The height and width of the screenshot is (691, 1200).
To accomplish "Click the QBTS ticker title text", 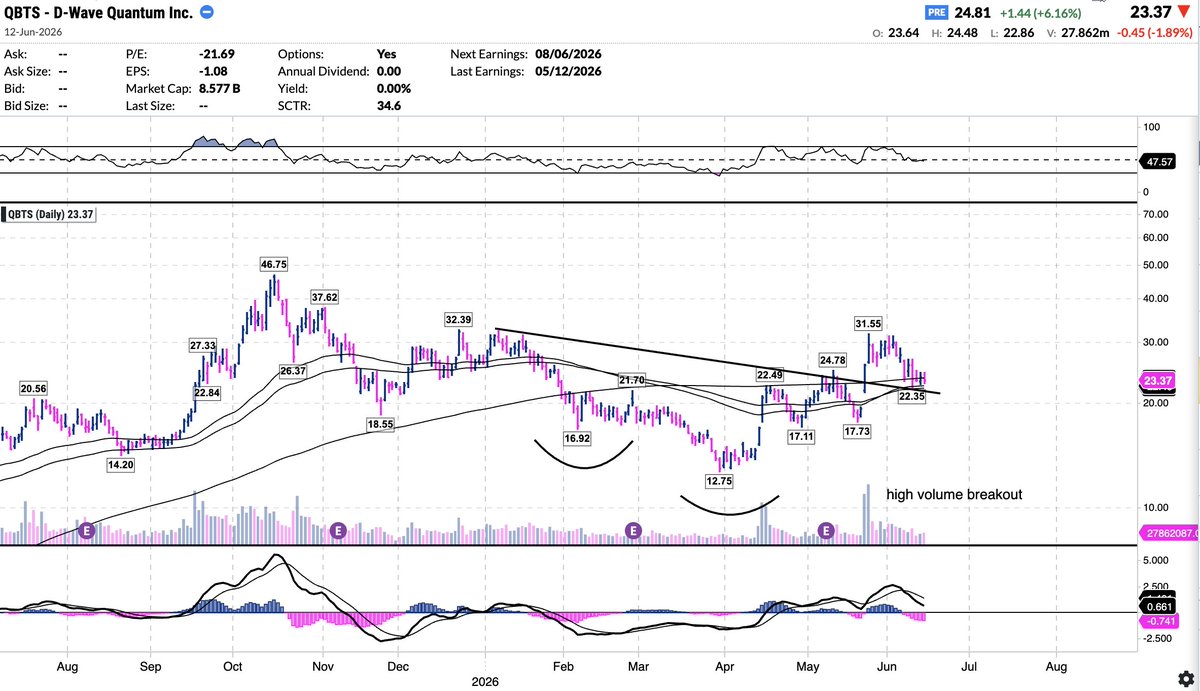I will click(x=22, y=13).
